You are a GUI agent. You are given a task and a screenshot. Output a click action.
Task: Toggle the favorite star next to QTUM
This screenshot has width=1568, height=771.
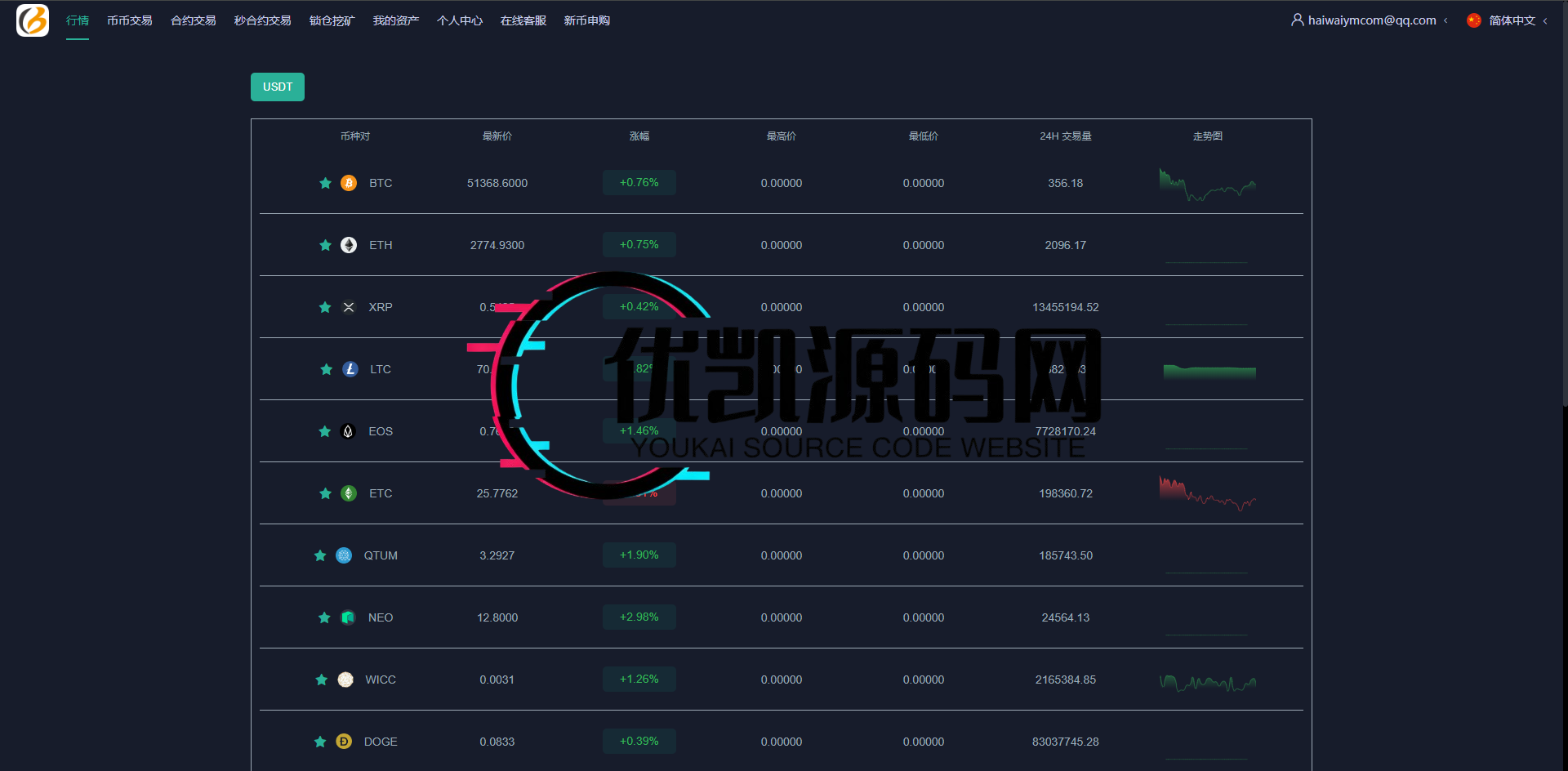[319, 555]
